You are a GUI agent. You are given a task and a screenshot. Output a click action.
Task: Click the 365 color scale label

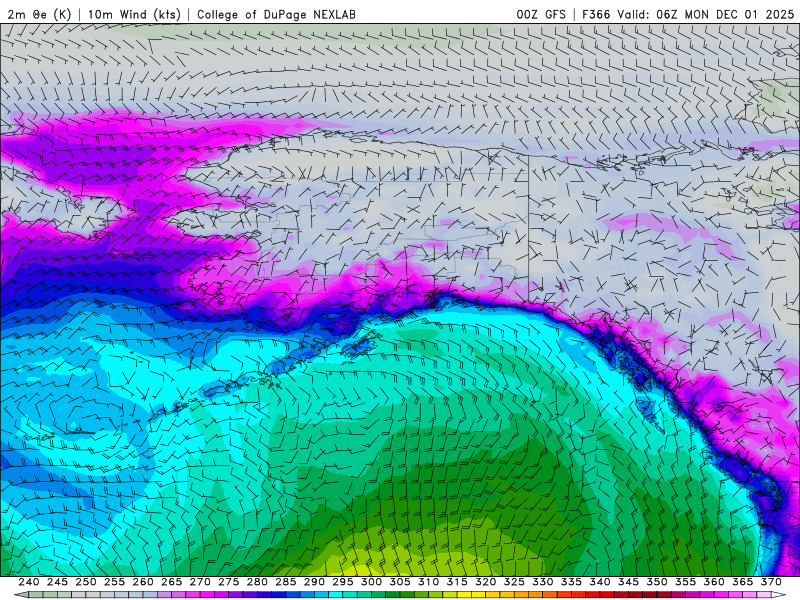pos(743,582)
